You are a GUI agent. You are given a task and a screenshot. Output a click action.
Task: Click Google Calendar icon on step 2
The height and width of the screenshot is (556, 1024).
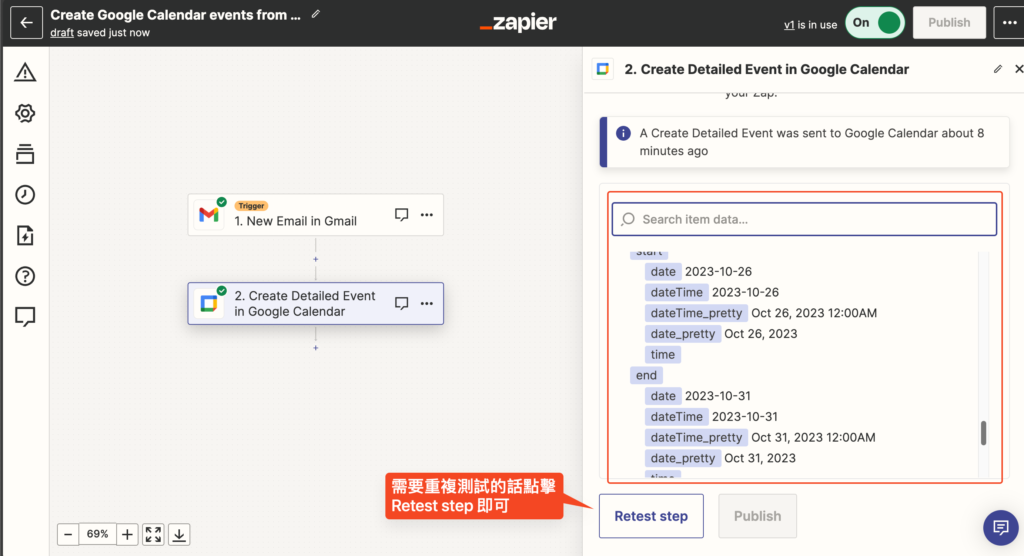[208, 304]
